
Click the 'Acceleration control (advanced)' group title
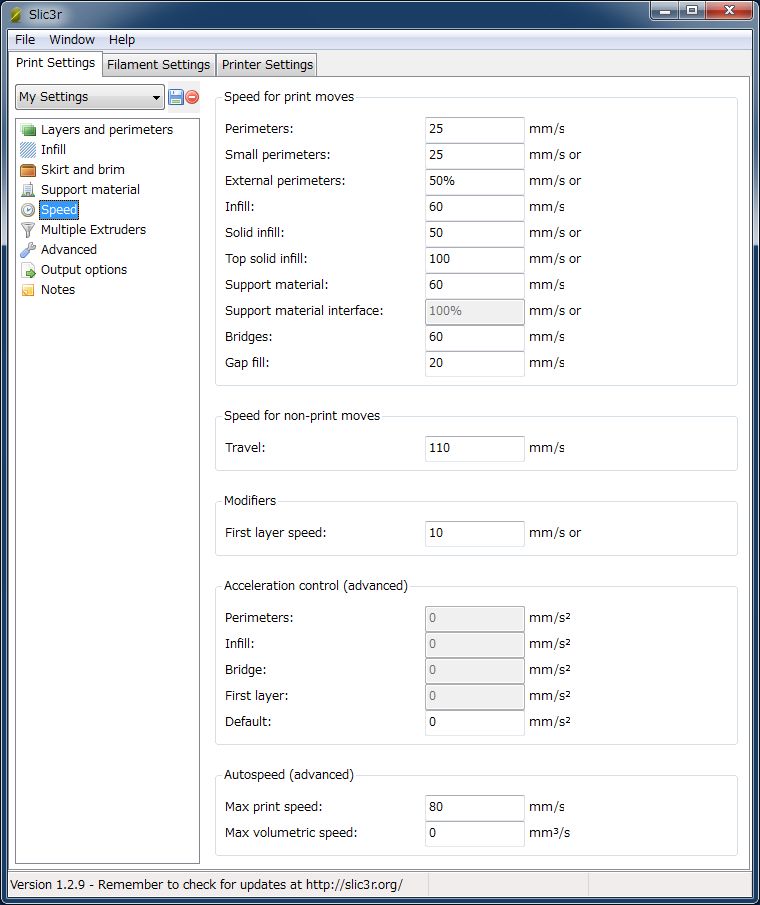pos(316,586)
